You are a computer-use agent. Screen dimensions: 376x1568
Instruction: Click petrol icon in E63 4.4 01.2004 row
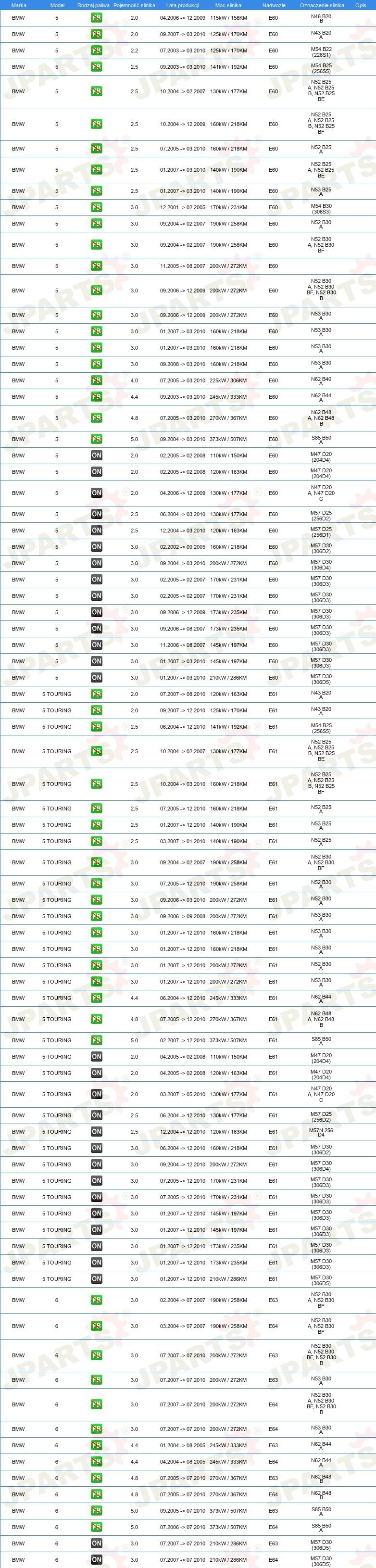pos(96,1445)
